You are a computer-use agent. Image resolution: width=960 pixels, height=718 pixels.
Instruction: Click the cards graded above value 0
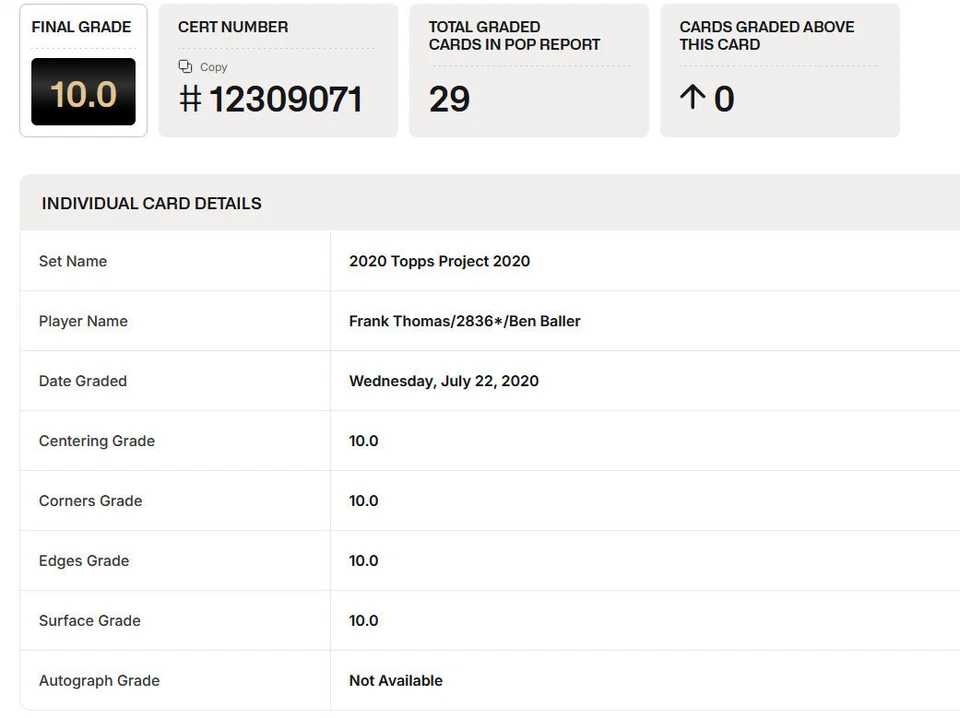724,99
